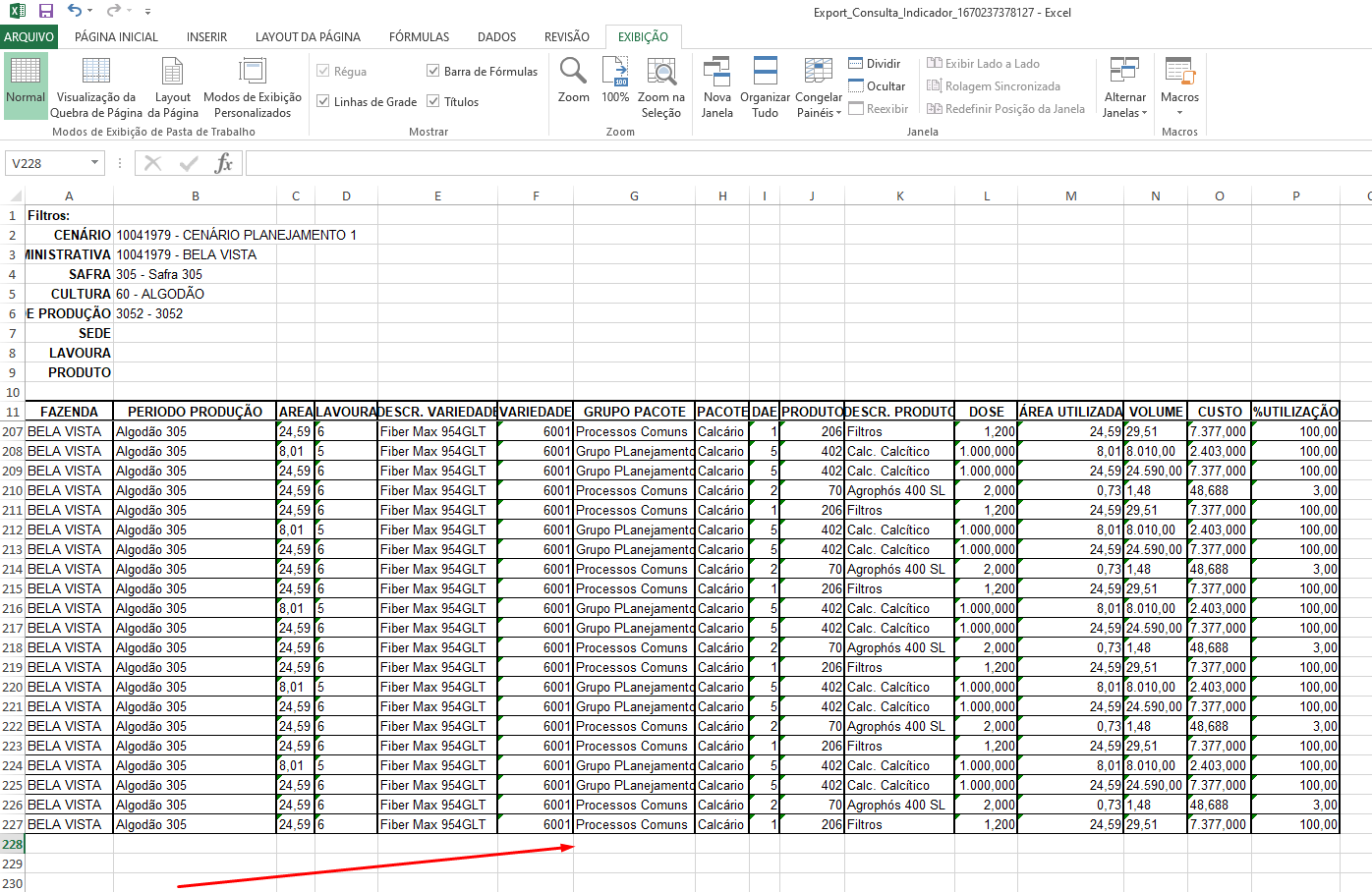Click the CUSTO header cell
This screenshot has width=1372, height=892.
coord(1220,412)
